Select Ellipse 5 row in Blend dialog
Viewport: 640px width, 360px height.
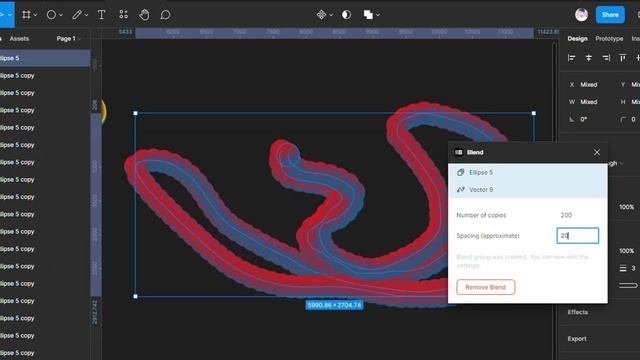[x=528, y=173]
